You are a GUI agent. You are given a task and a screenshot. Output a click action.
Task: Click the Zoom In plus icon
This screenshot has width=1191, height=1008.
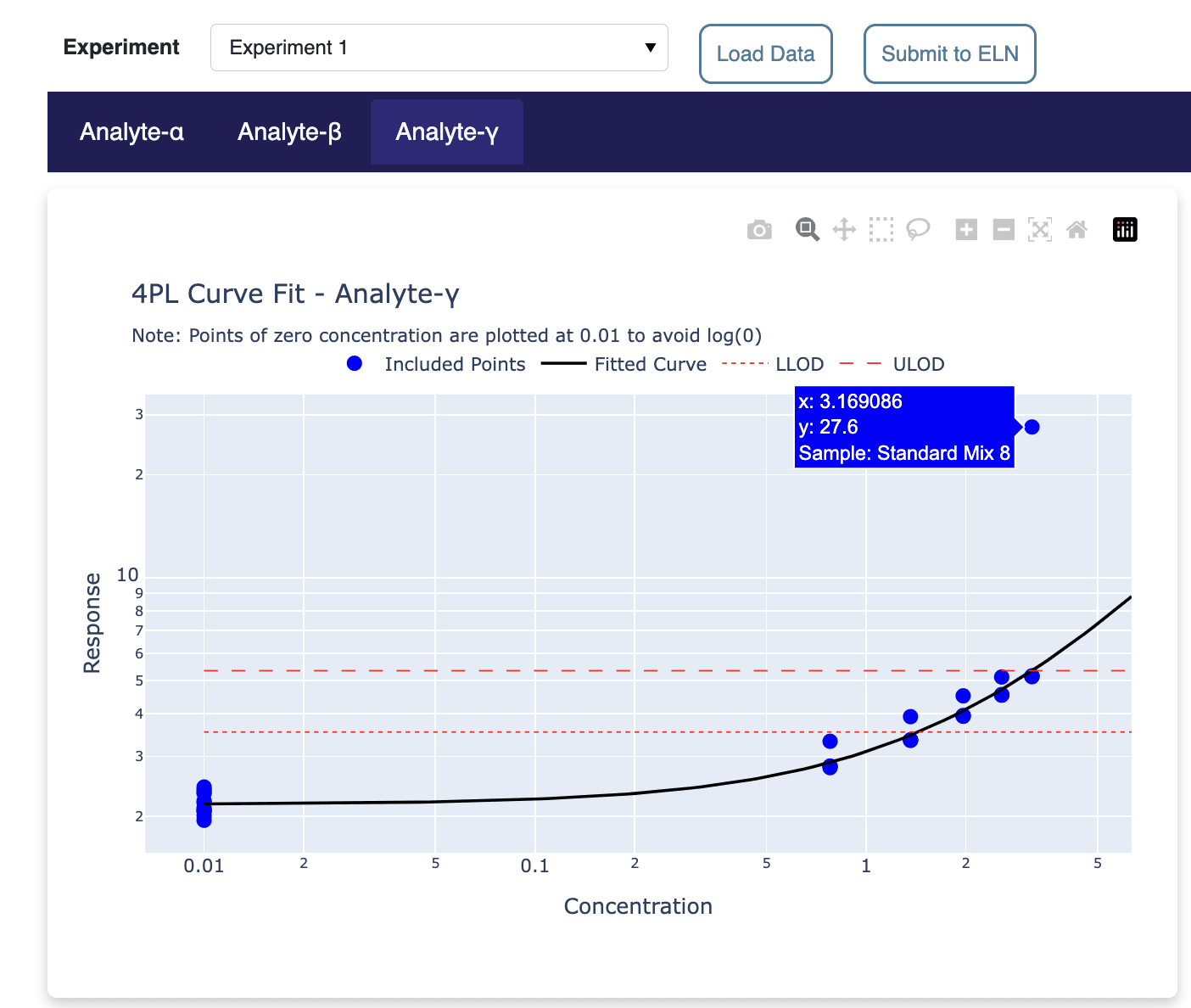(x=966, y=229)
